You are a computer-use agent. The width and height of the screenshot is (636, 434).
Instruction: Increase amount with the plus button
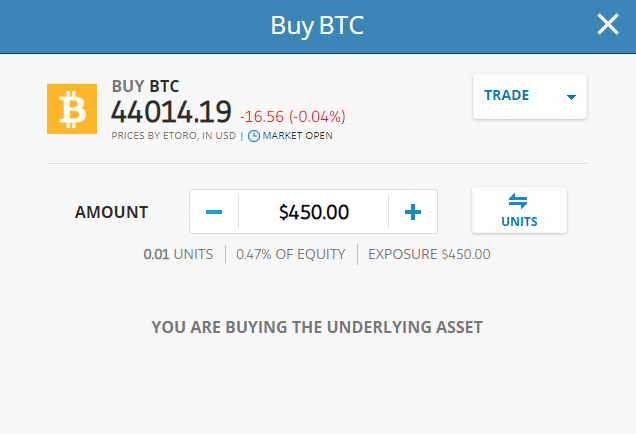click(413, 212)
